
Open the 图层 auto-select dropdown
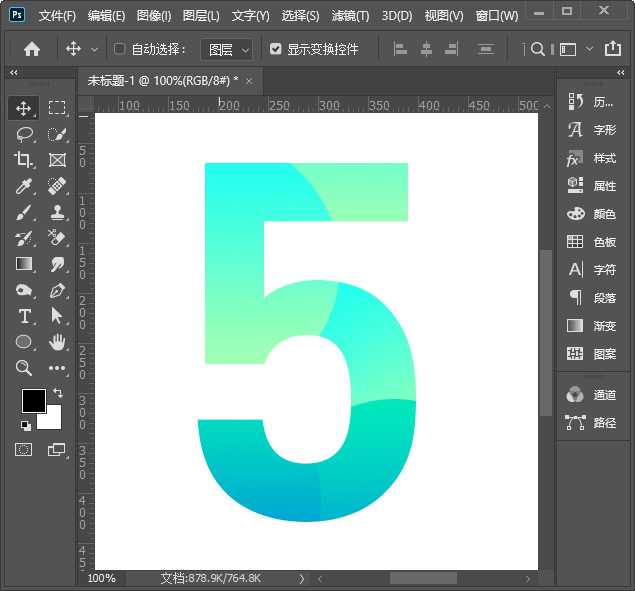click(227, 49)
